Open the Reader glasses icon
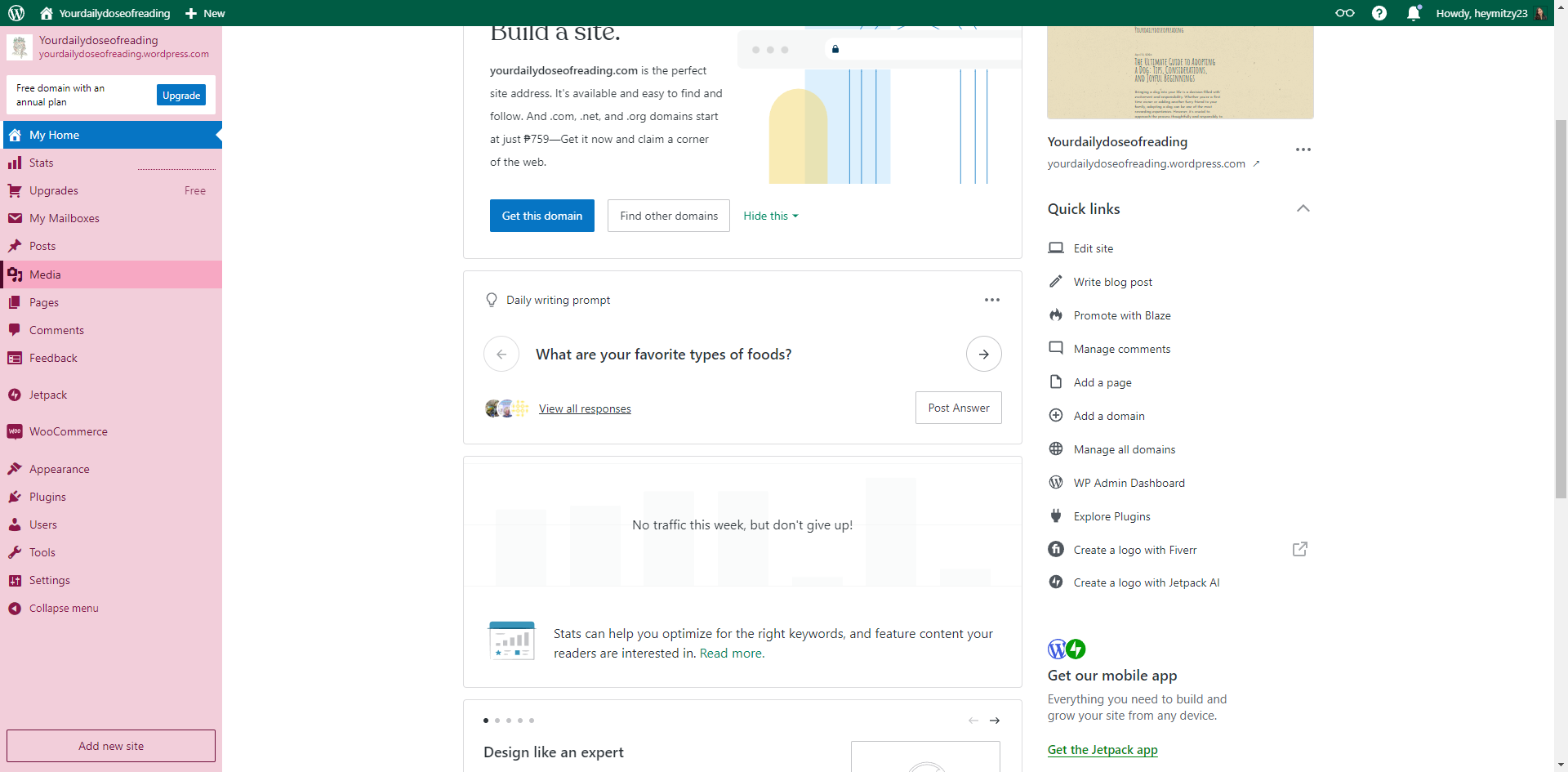This screenshot has width=1568, height=772. tap(1344, 13)
